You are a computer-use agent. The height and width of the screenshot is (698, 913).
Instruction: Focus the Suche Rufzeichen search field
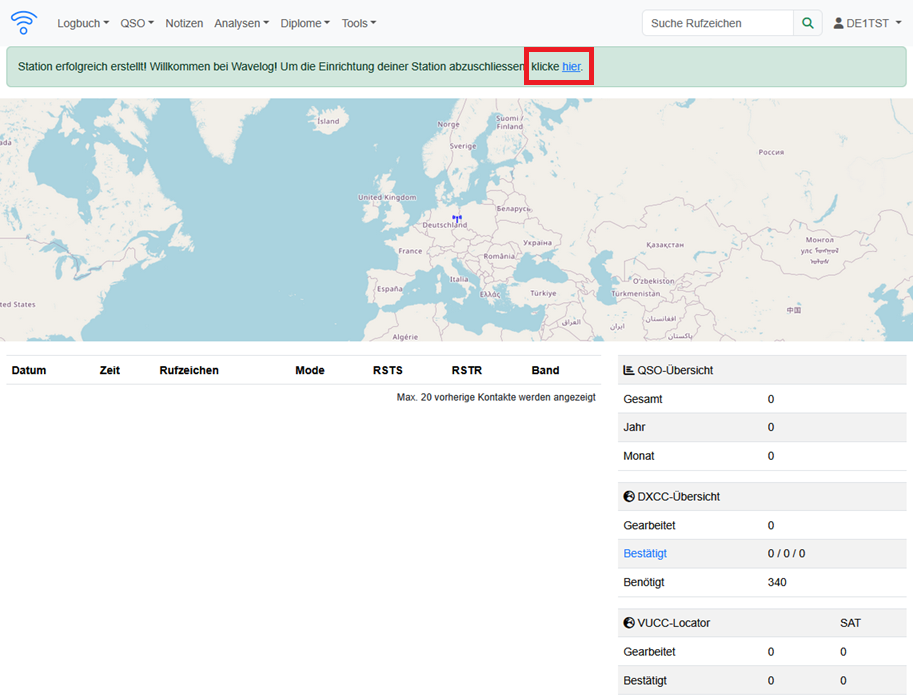[x=717, y=23]
